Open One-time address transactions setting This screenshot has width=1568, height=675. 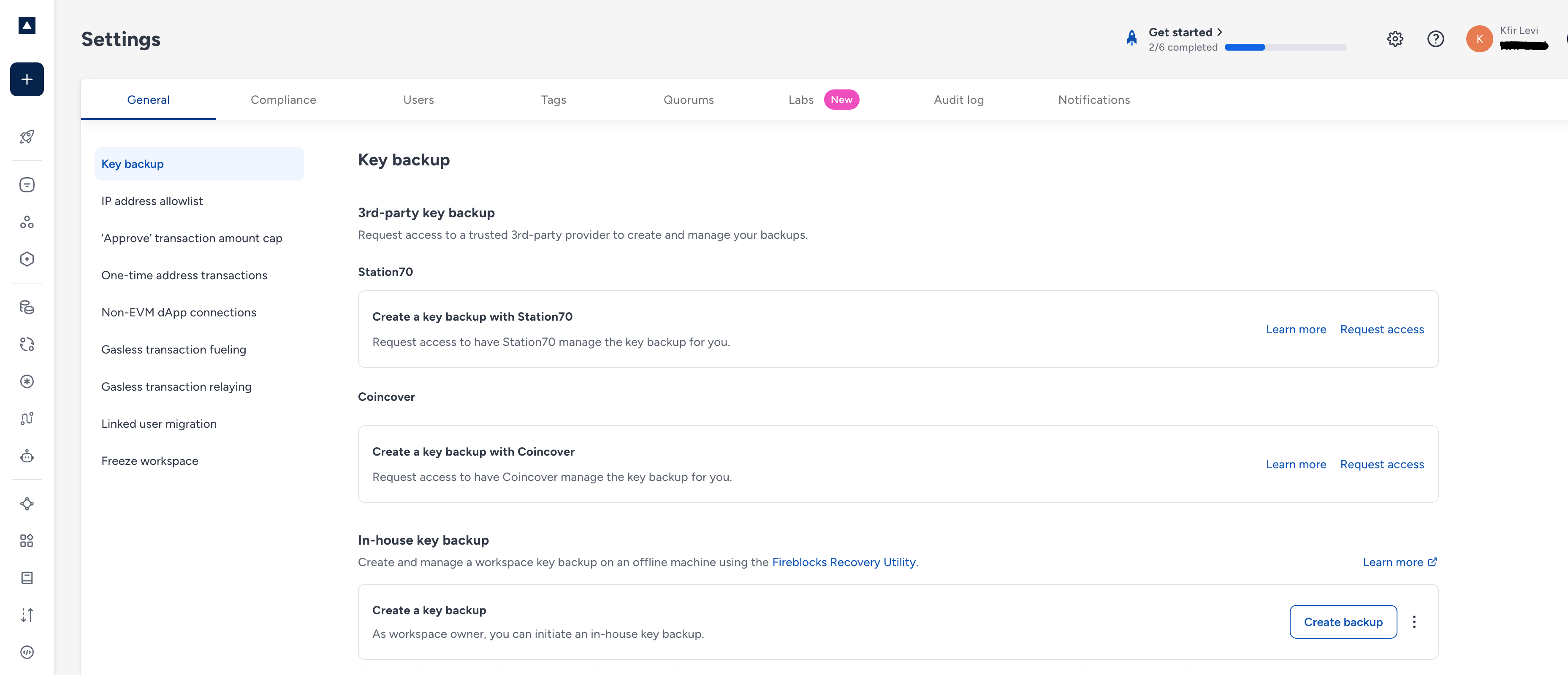tap(199, 275)
